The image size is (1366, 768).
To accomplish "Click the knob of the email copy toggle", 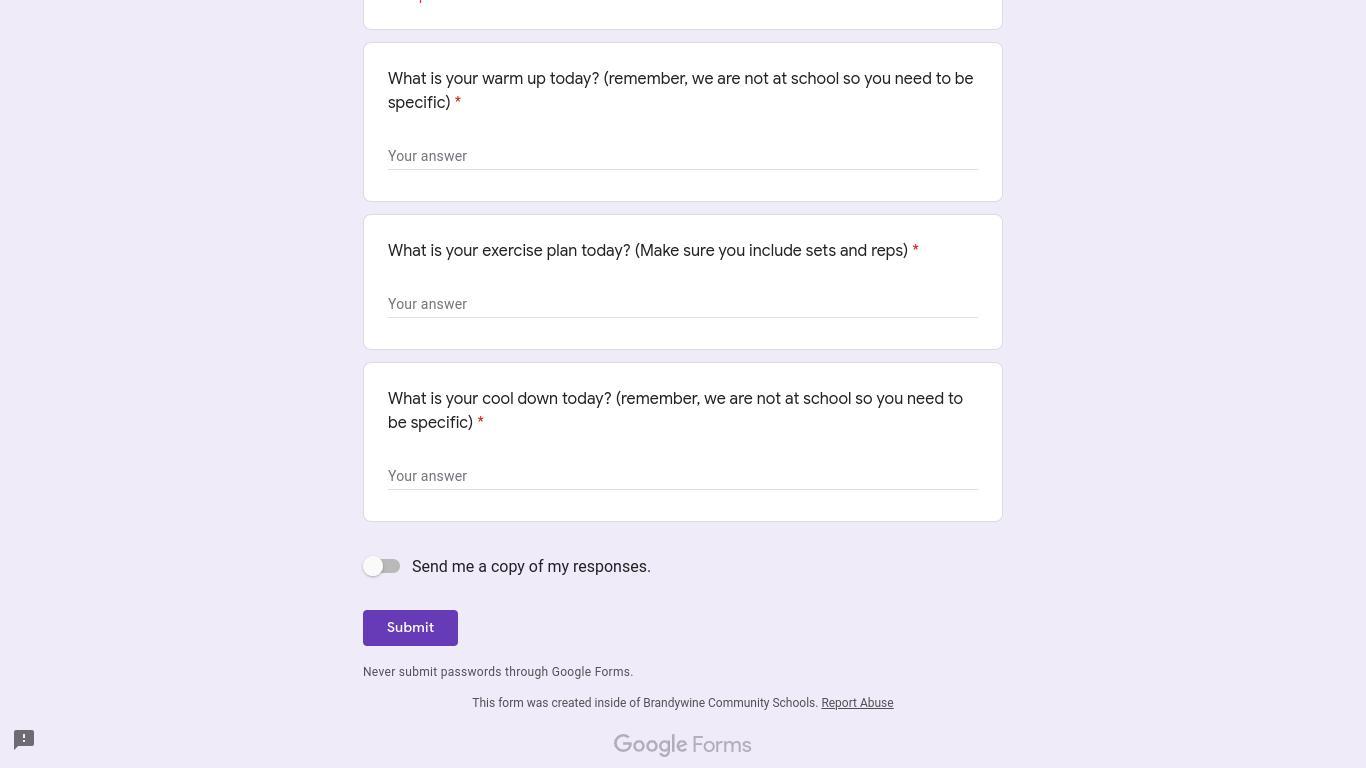I will point(373,566).
